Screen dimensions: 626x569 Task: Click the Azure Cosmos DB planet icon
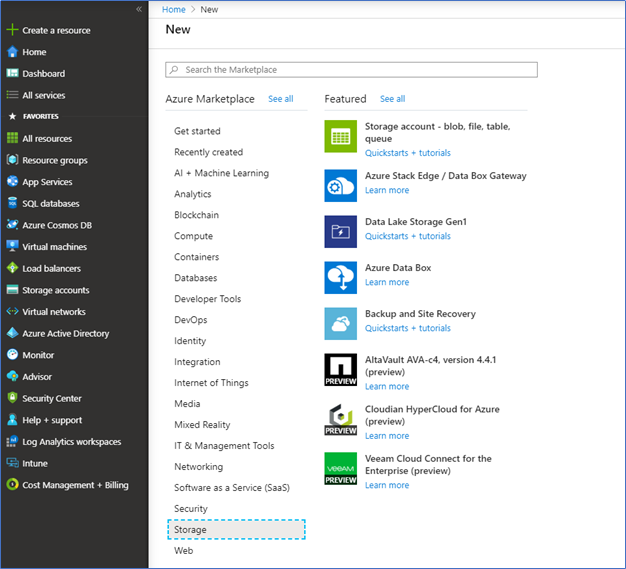coord(12,224)
